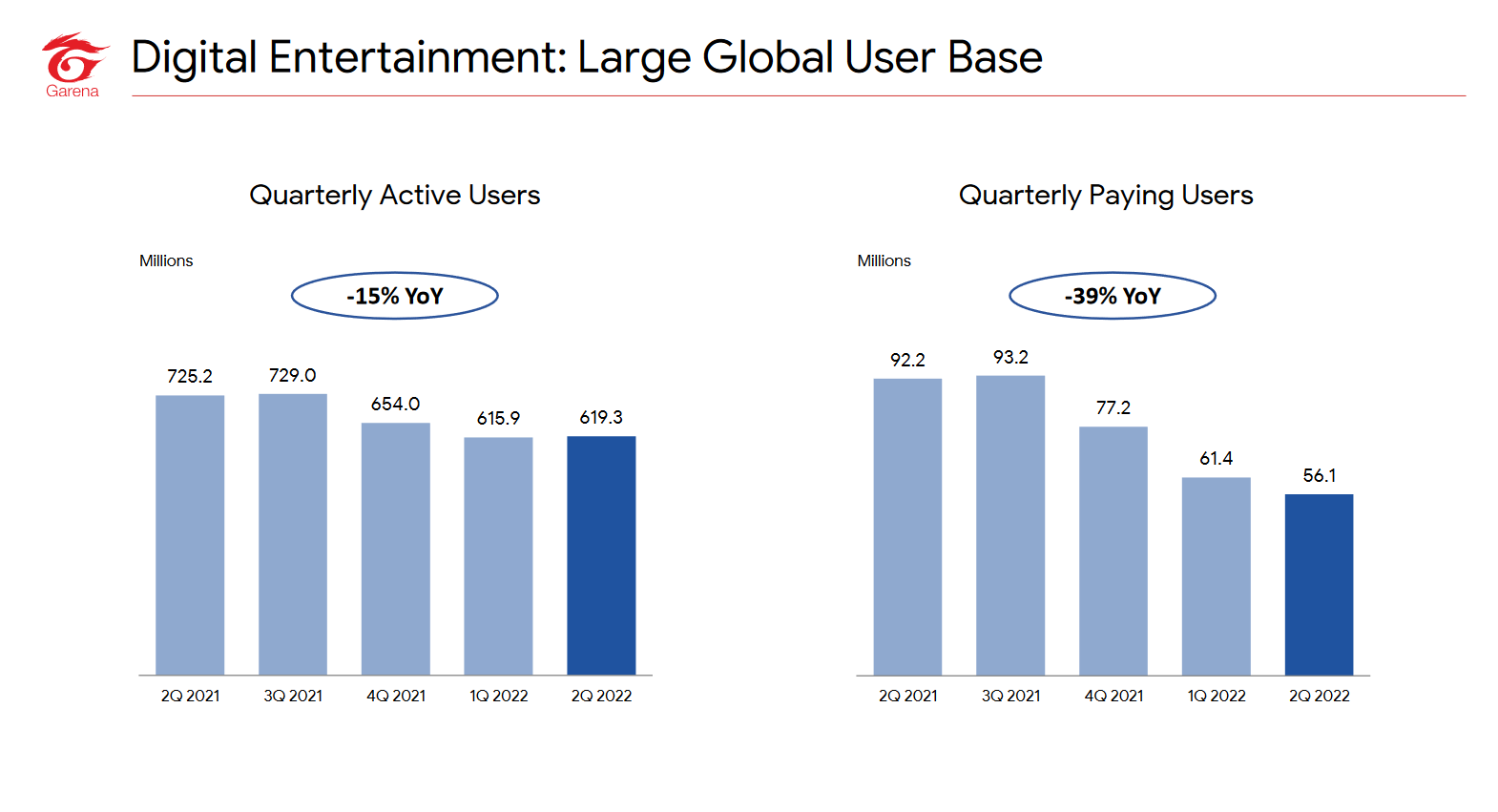The image size is (1498, 812).
Task: Click the 725.2 value label
Action: (190, 376)
